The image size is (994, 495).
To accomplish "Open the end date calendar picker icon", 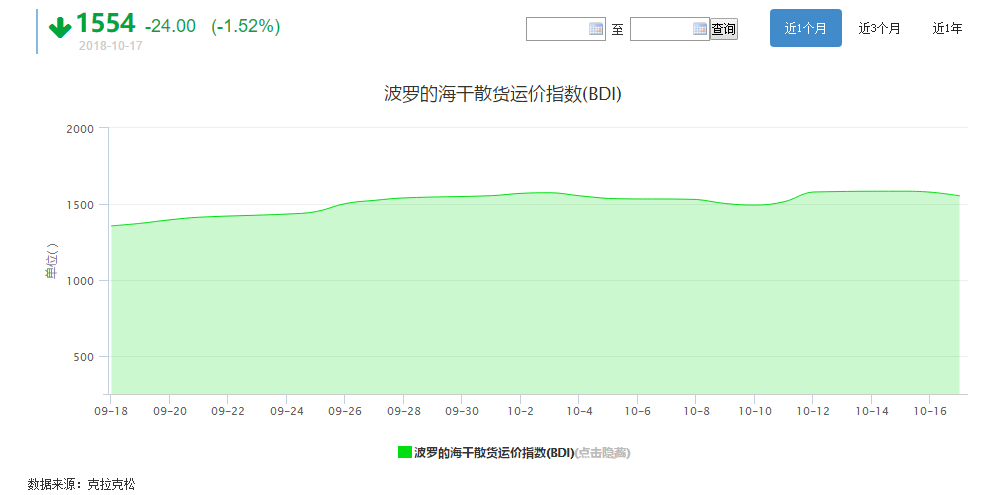I will 700,29.
